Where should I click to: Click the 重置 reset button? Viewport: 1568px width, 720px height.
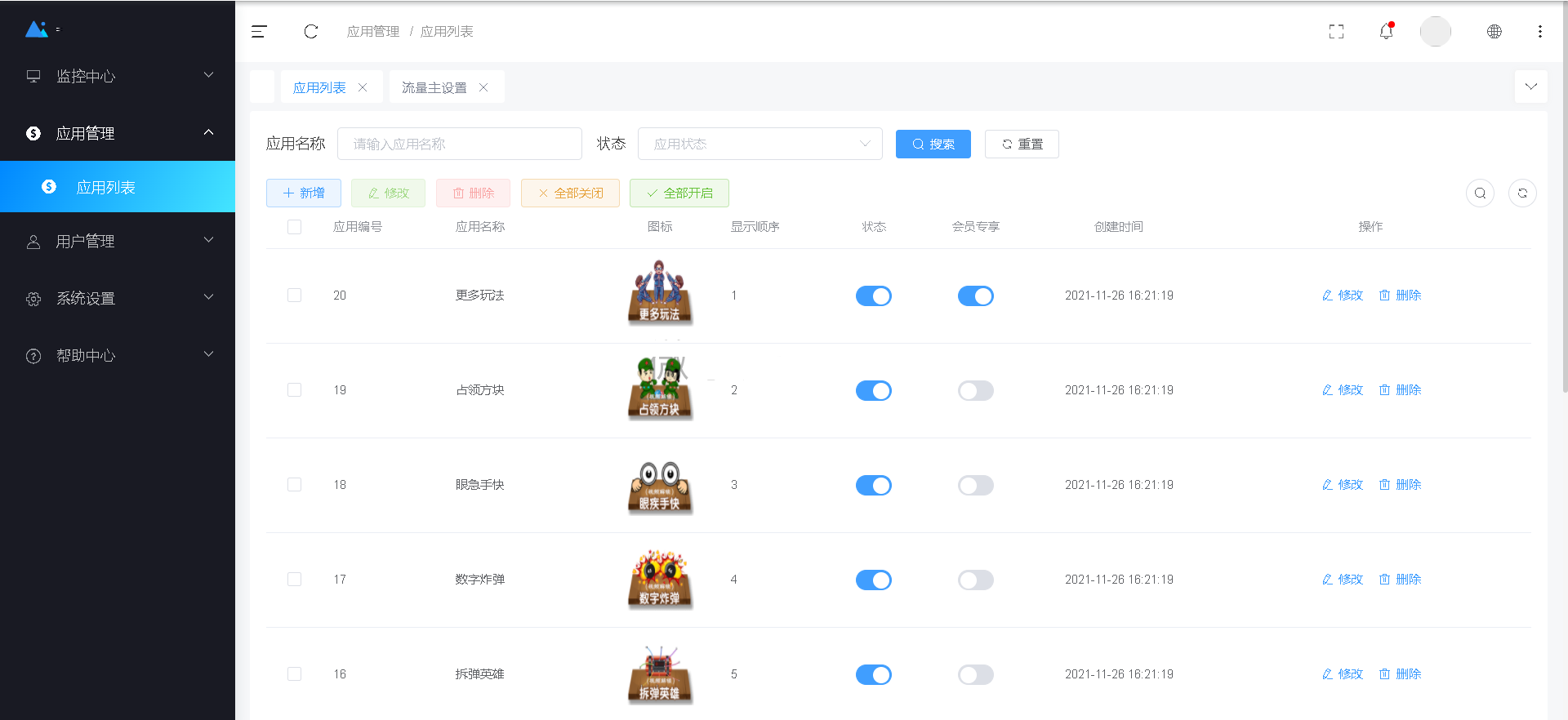1022,144
